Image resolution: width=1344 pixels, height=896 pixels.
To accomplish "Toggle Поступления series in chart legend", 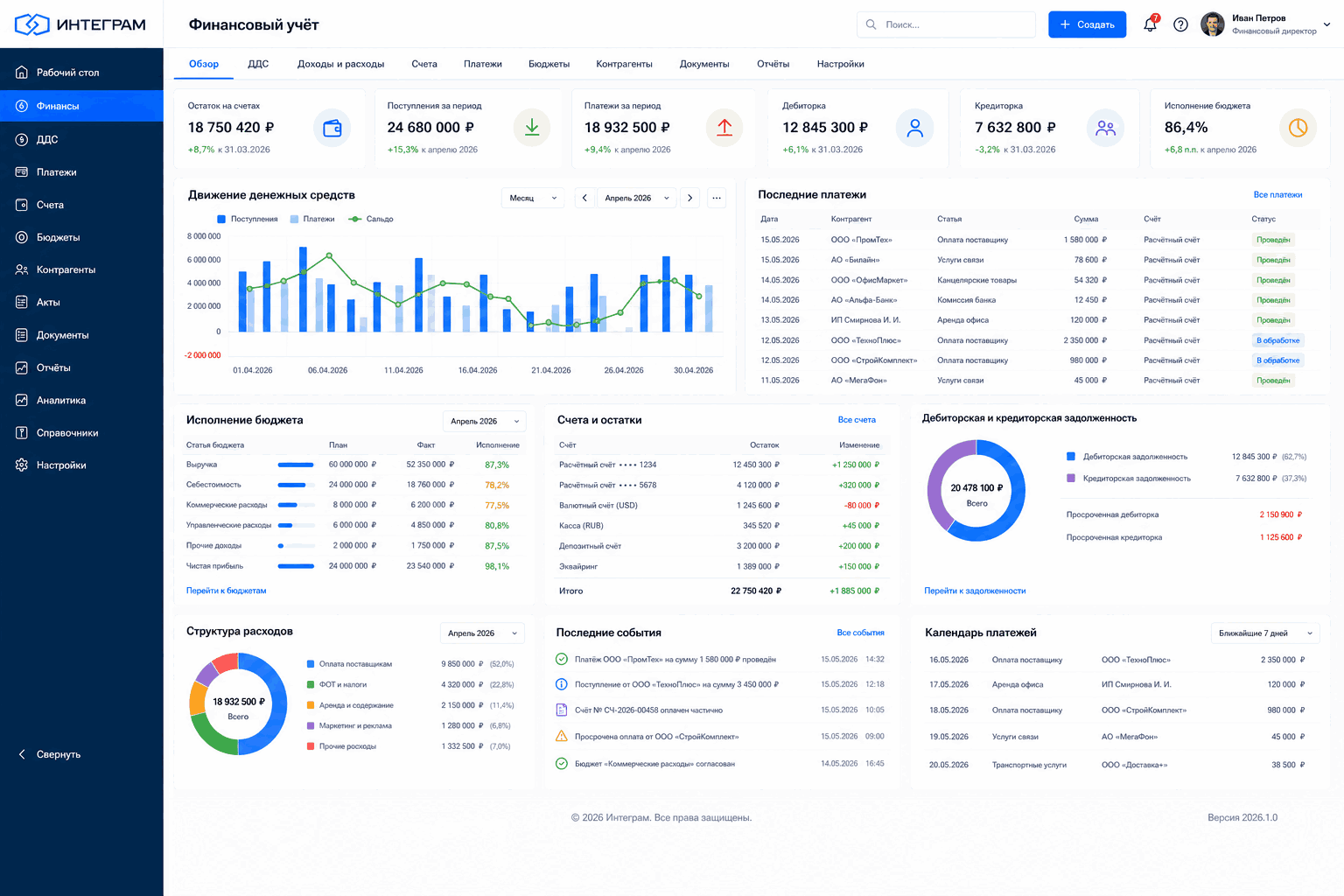I will point(248,219).
